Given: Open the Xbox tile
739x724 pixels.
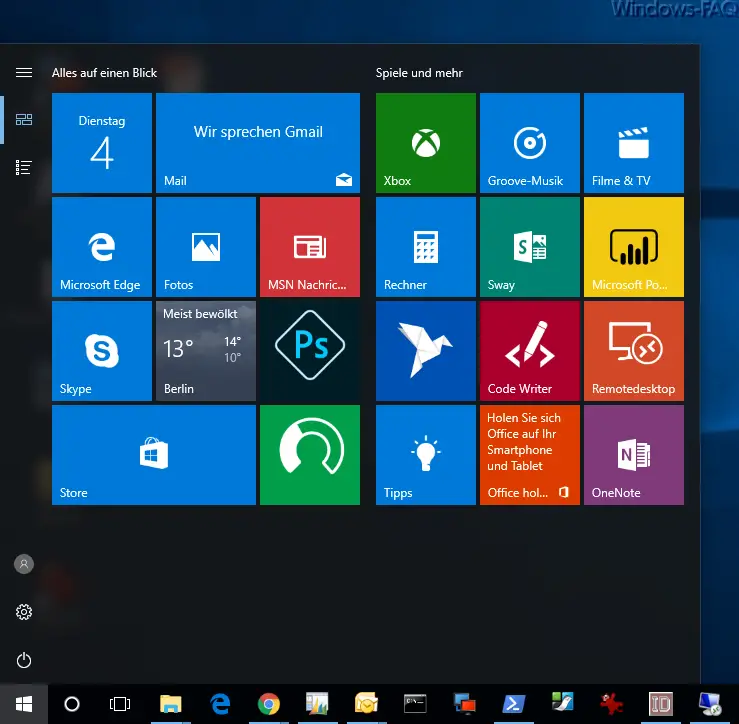Looking at the screenshot, I should point(426,143).
